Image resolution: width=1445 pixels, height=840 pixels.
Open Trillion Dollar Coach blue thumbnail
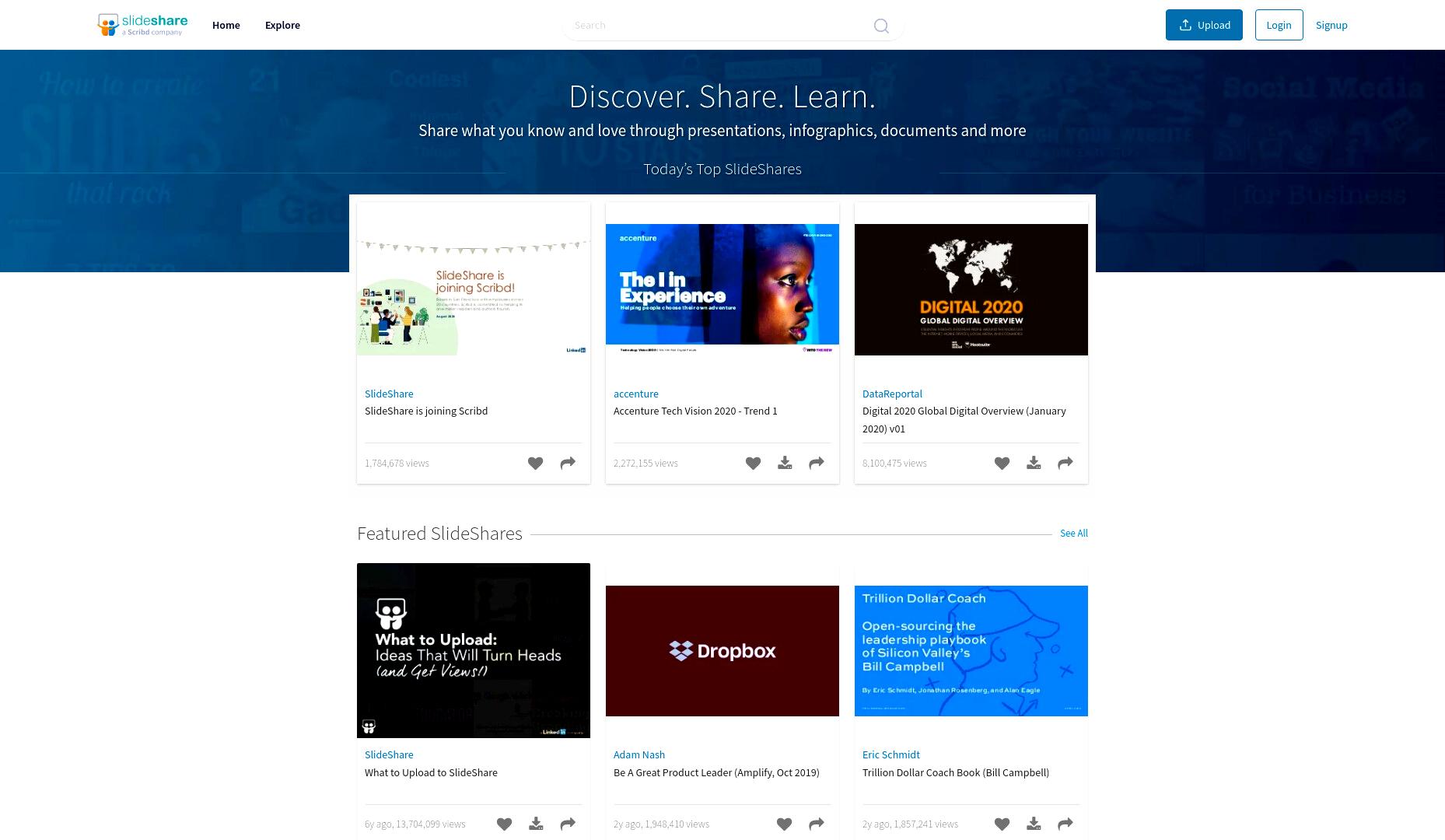(971, 650)
